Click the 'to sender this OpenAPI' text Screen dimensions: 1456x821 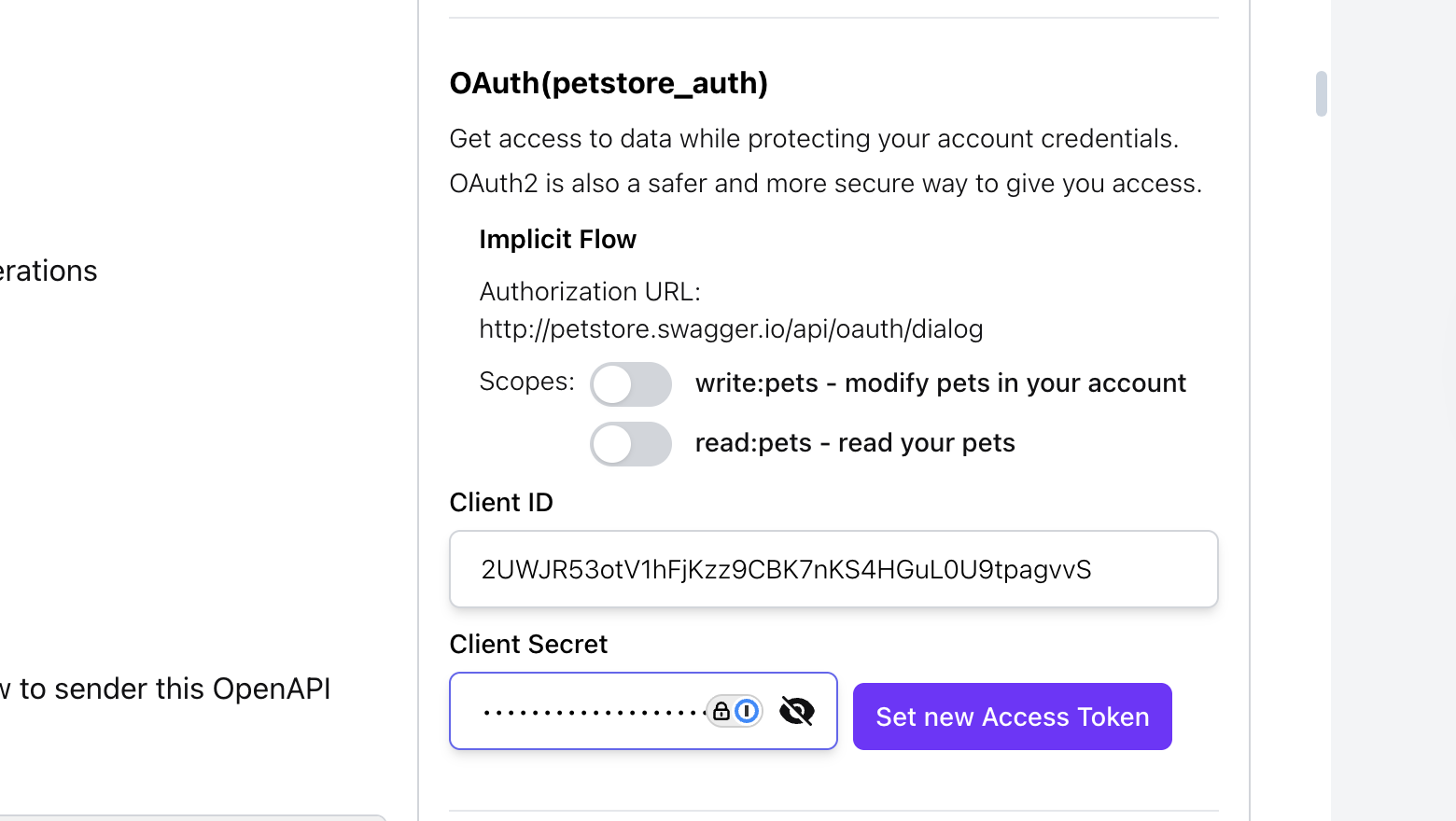click(x=175, y=689)
